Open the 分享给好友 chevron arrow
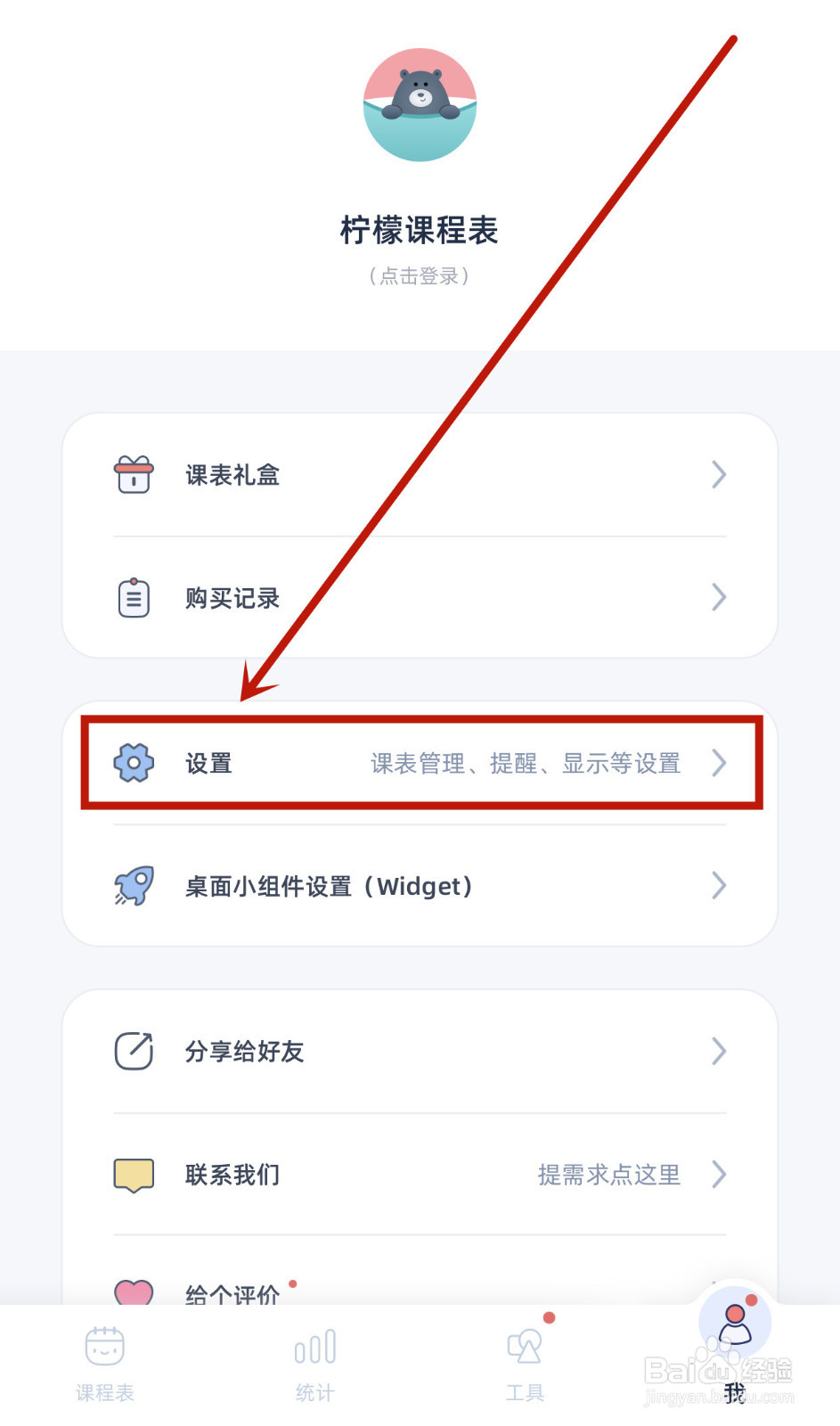 719,1051
